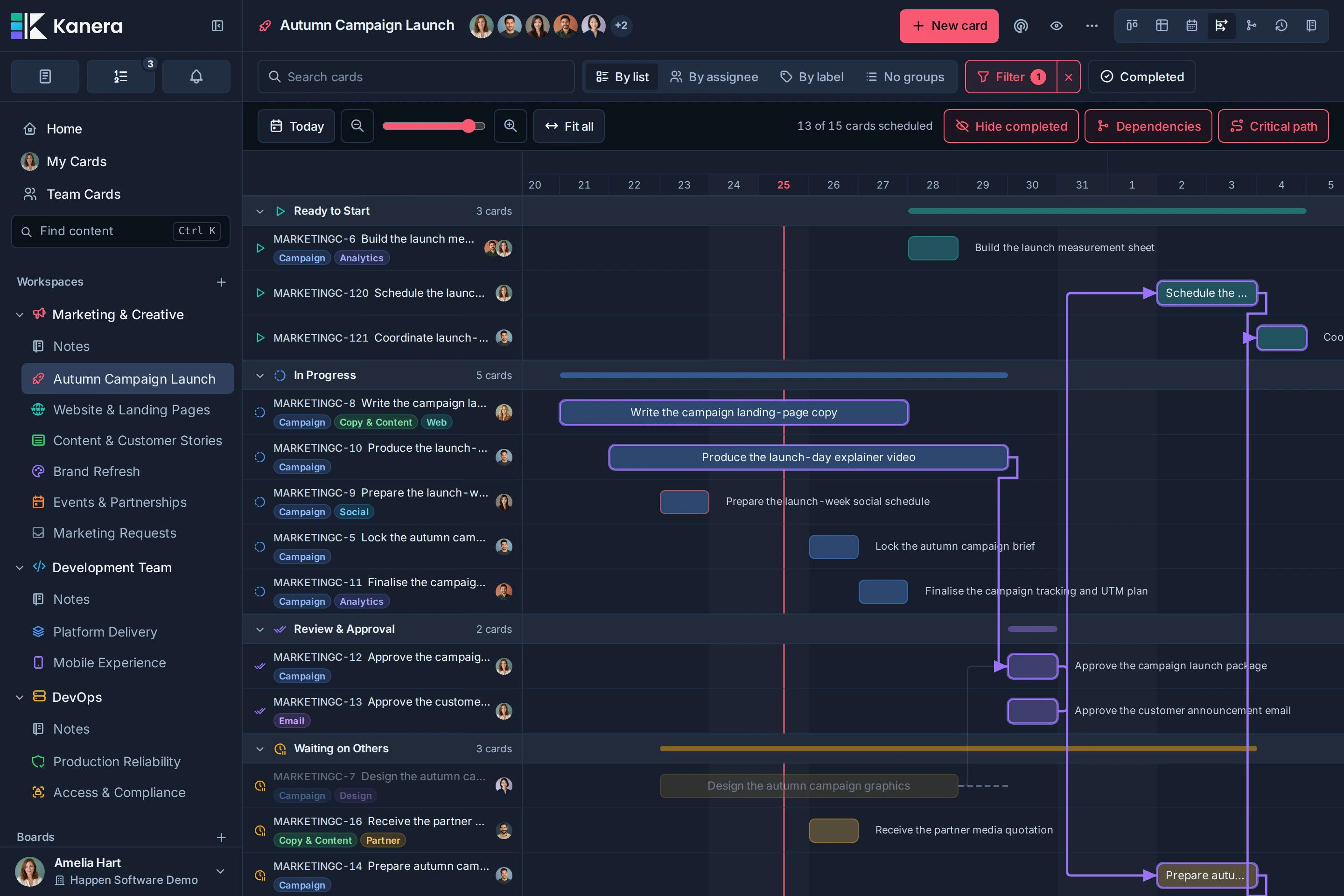The height and width of the screenshot is (896, 1344).
Task: Add a new workspace with plus icon
Action: point(221,282)
